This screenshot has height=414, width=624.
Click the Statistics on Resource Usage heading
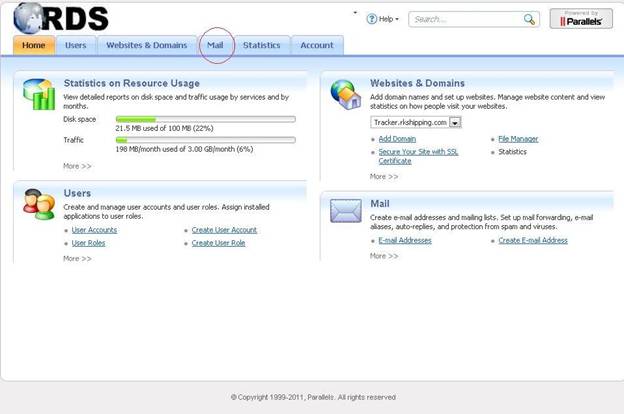coord(132,83)
